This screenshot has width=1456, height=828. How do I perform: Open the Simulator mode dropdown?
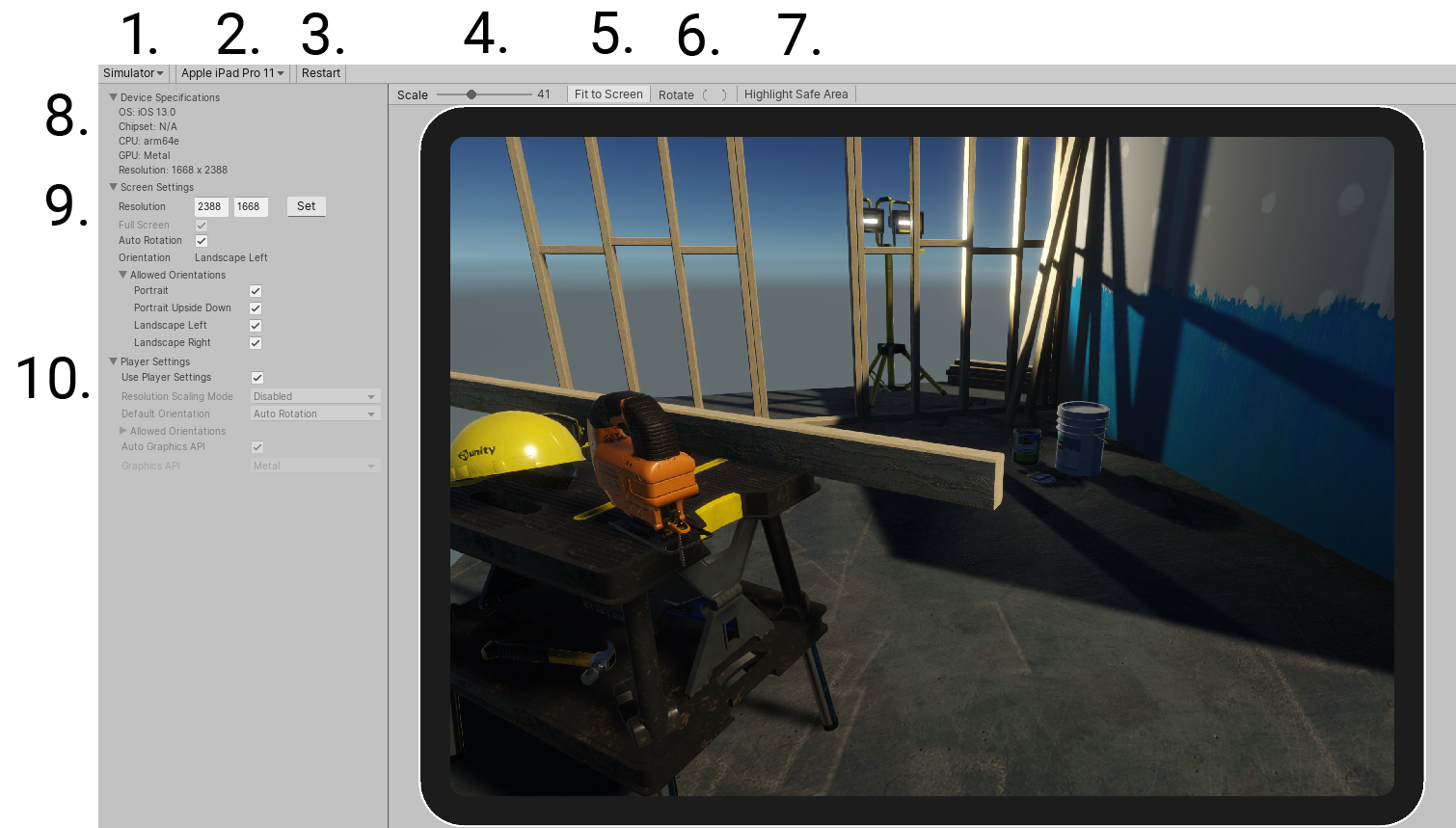(x=132, y=72)
